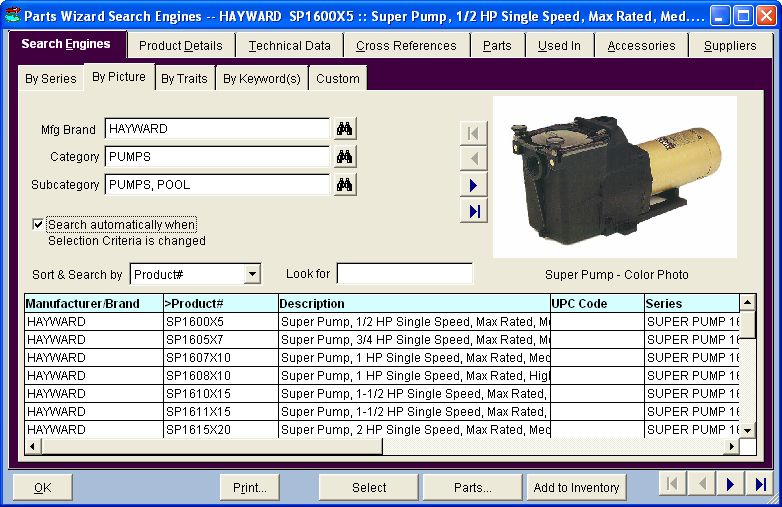Viewport: 782px width, 507px height.
Task: Select row SP1600X5 in results table
Action: (382, 322)
